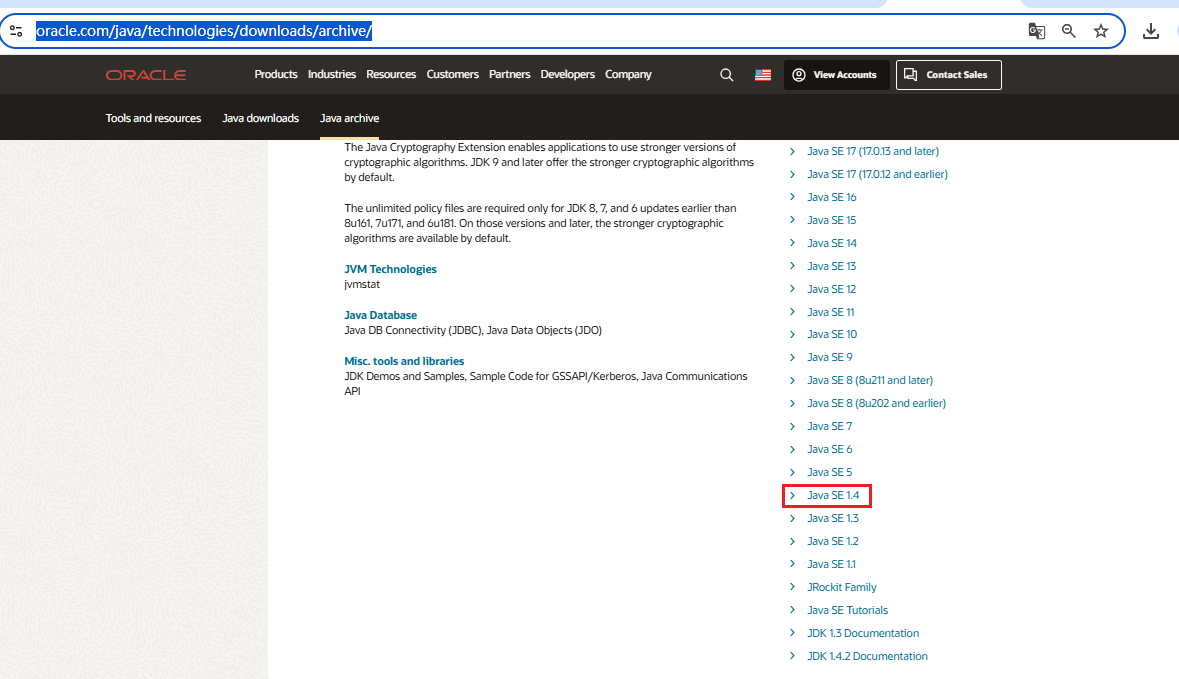Open Java SE 17 (17.0.12 and earlier)
The height and width of the screenshot is (679, 1179).
coord(877,174)
